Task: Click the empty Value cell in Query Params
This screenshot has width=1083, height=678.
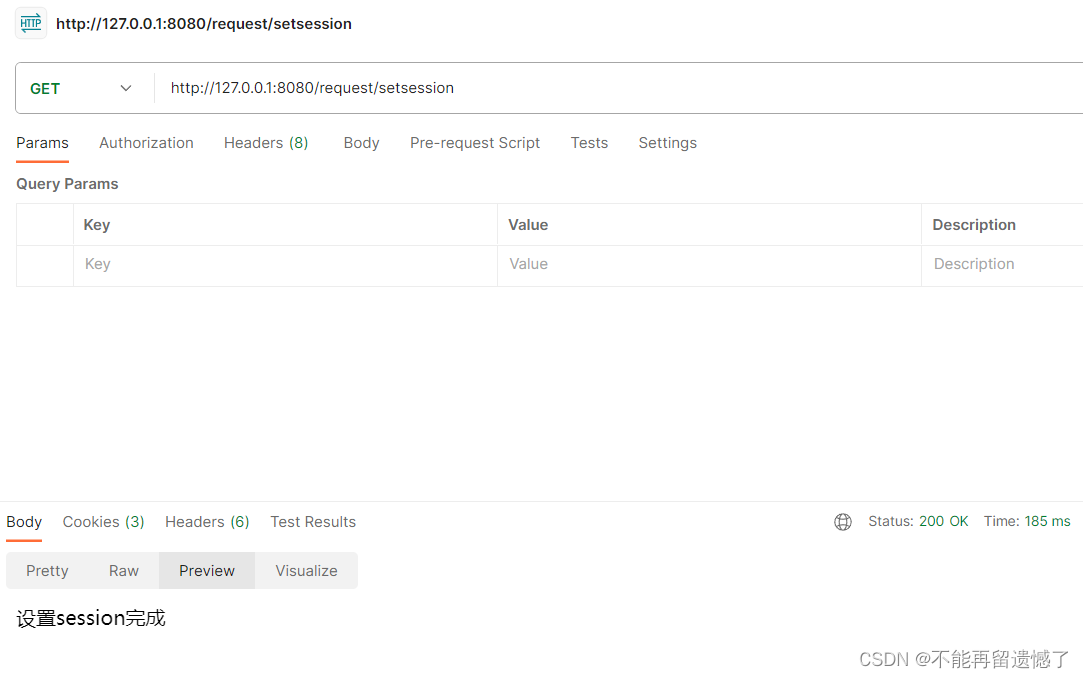Action: [x=709, y=265]
